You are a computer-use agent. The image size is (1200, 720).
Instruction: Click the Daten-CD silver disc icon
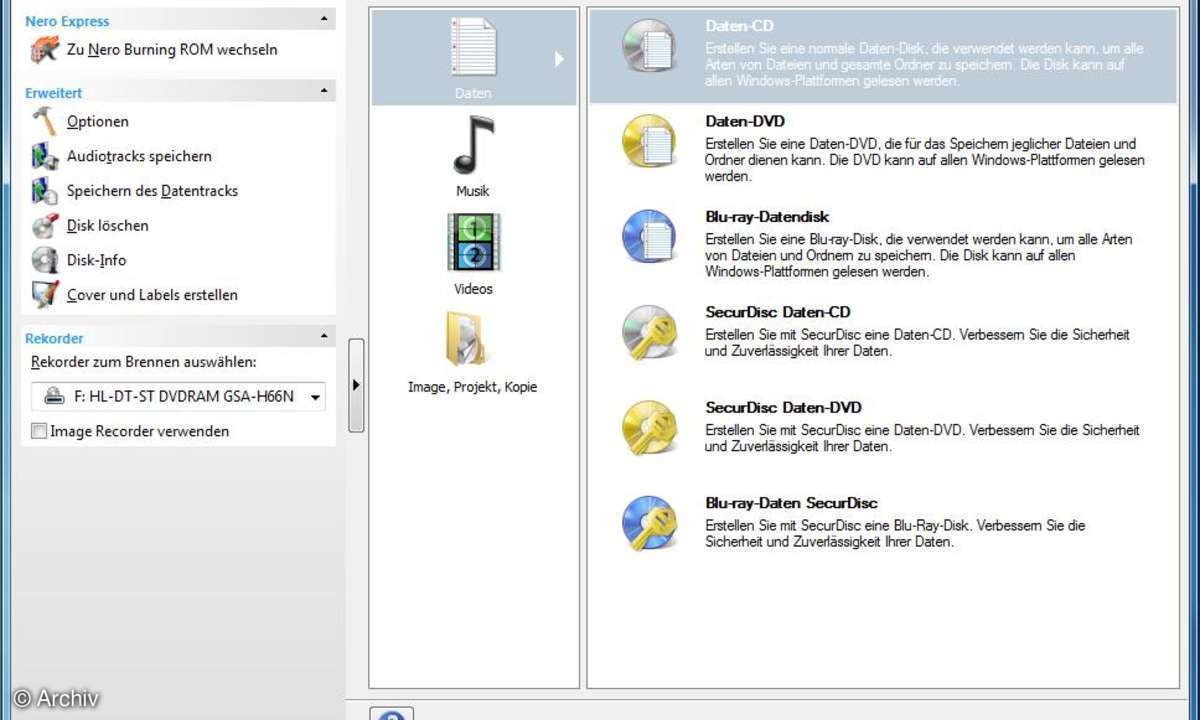[x=650, y=46]
